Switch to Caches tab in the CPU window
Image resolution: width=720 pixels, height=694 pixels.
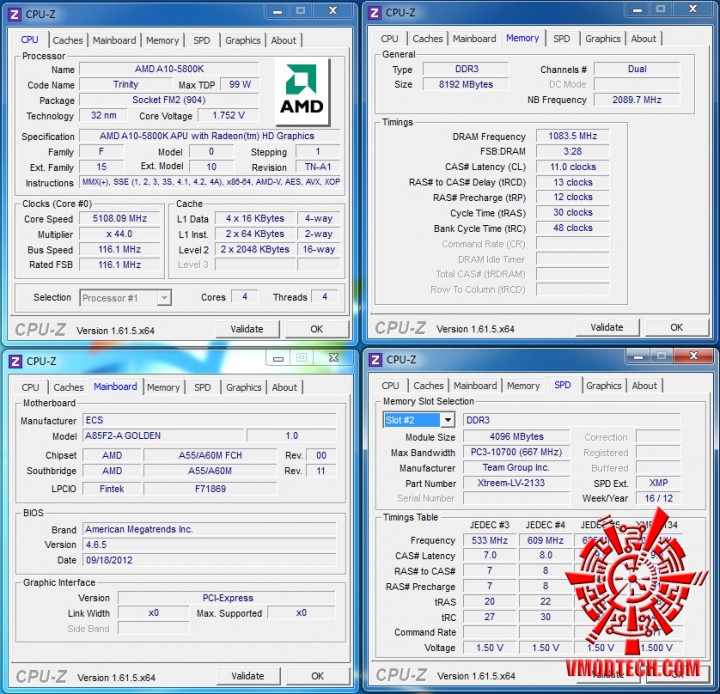[68, 40]
